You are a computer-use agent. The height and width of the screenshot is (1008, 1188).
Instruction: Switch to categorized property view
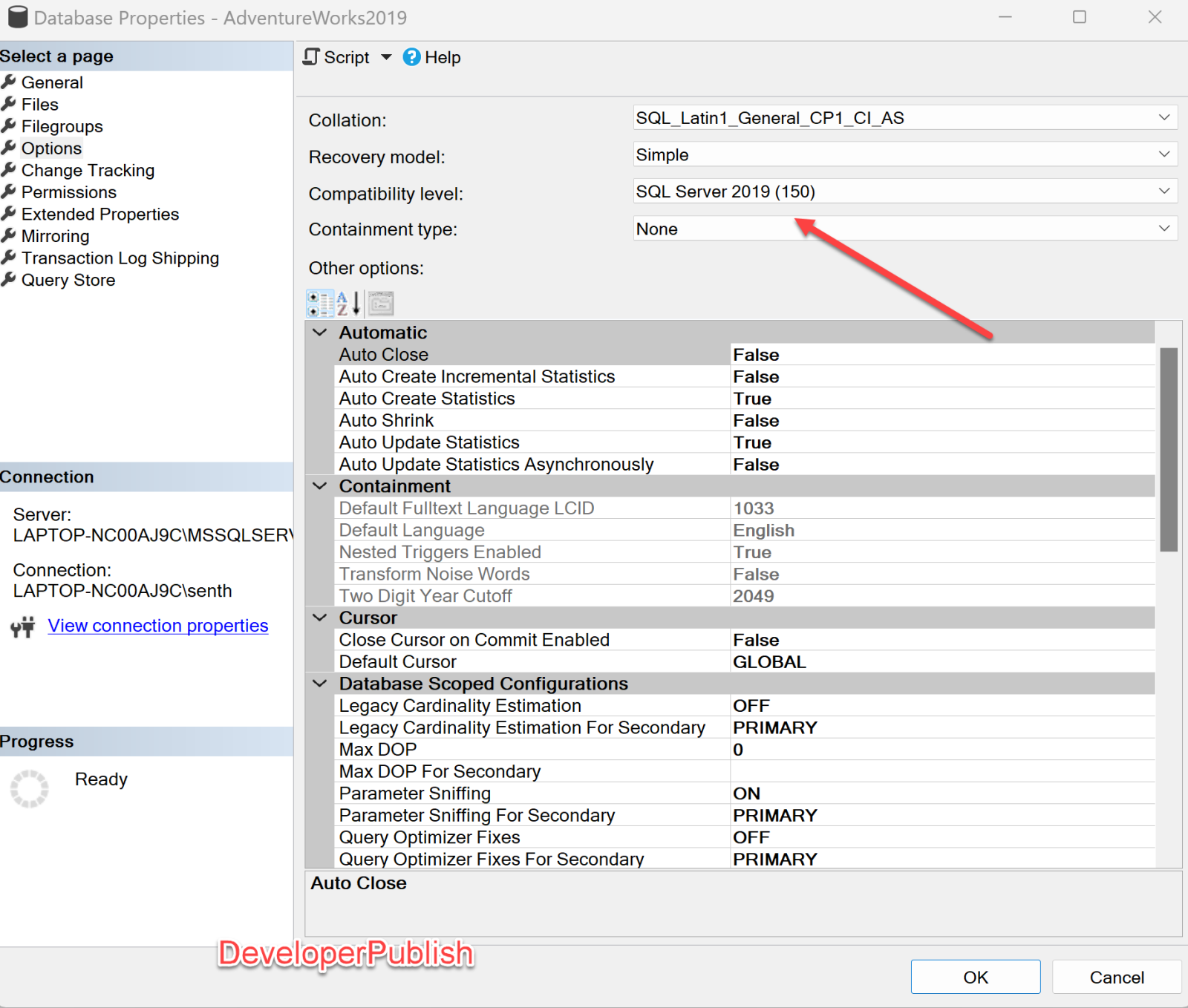click(x=319, y=303)
